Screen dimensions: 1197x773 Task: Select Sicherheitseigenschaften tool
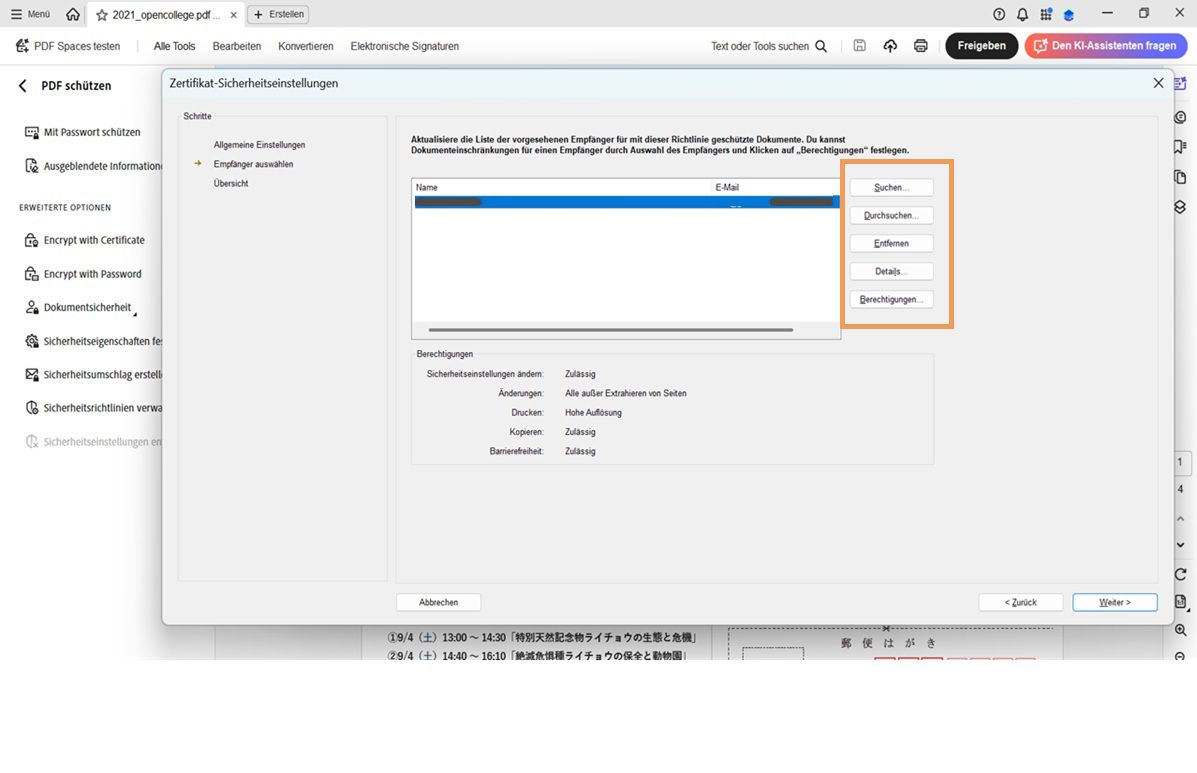pos(93,341)
